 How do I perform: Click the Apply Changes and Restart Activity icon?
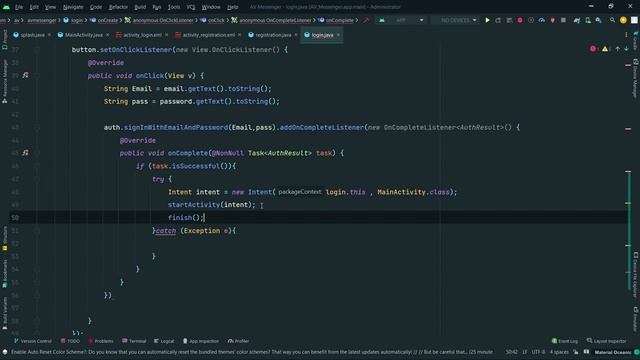tap(498, 20)
